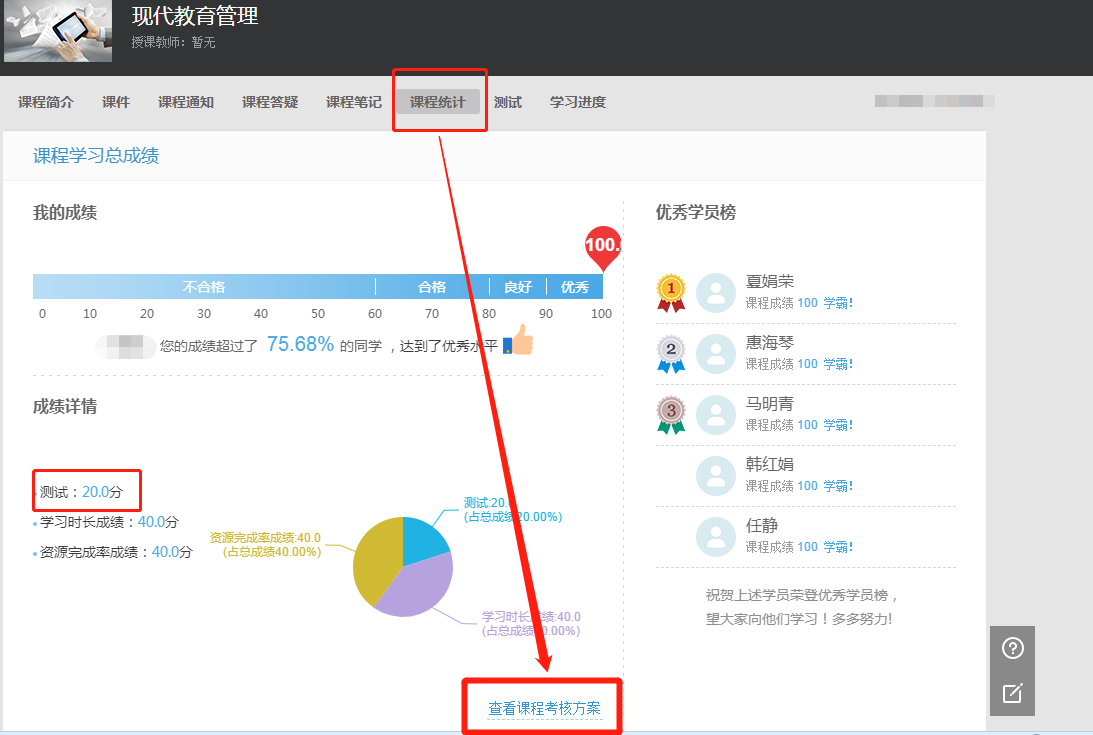Open the 课程笔记 tab
This screenshot has height=735, width=1093.
(354, 102)
